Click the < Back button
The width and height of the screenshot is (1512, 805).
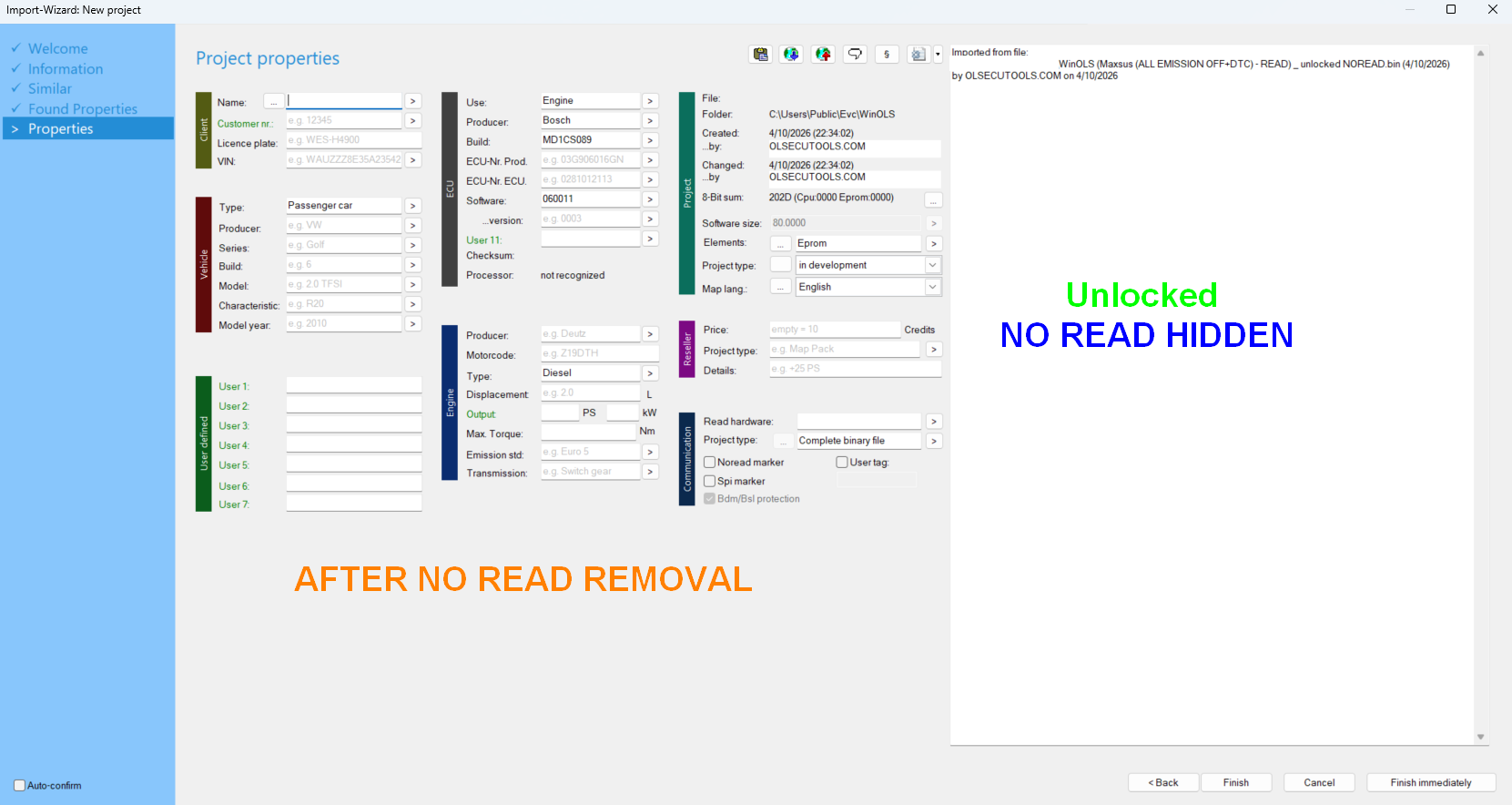1162,783
